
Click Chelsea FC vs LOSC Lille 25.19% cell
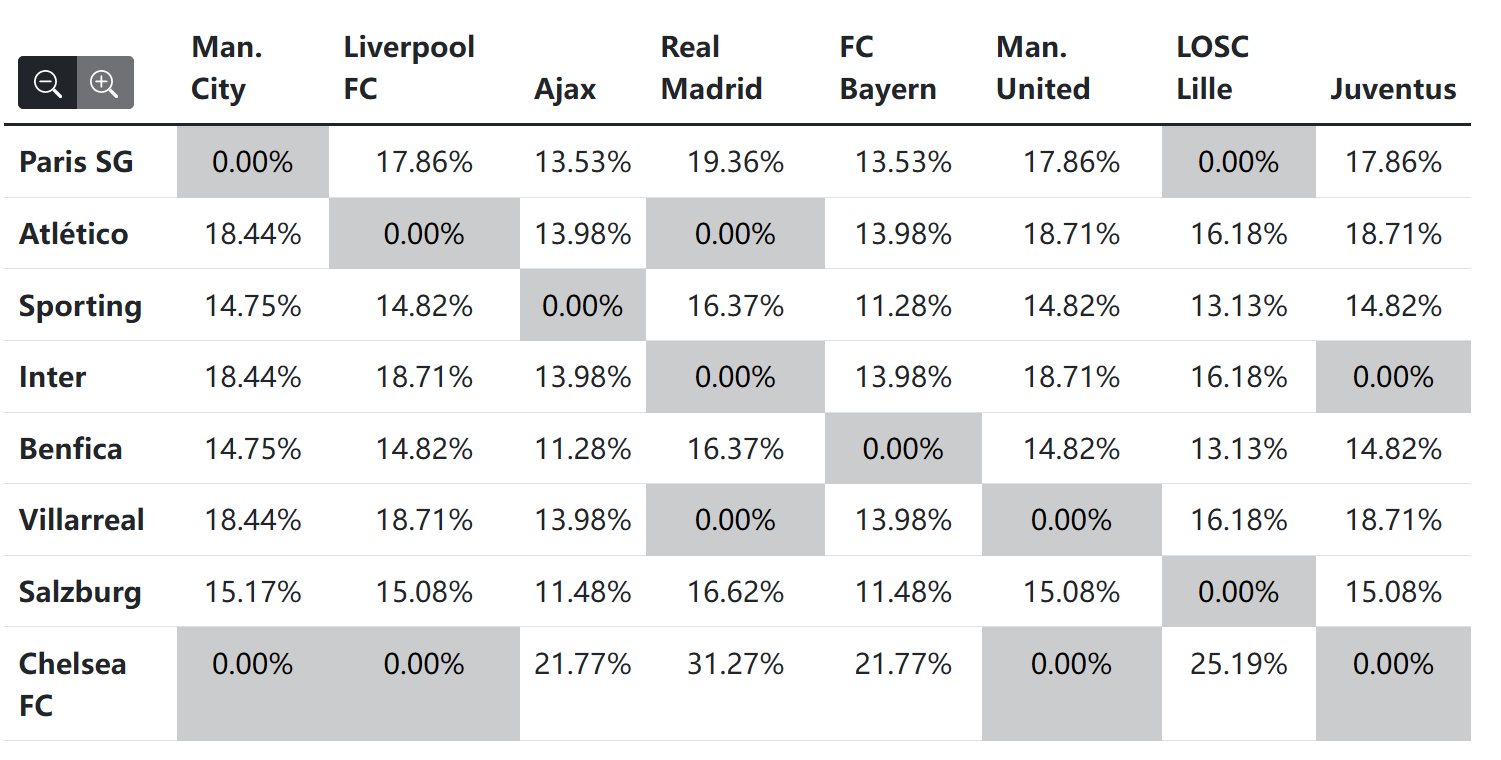pyautogui.click(x=1239, y=684)
